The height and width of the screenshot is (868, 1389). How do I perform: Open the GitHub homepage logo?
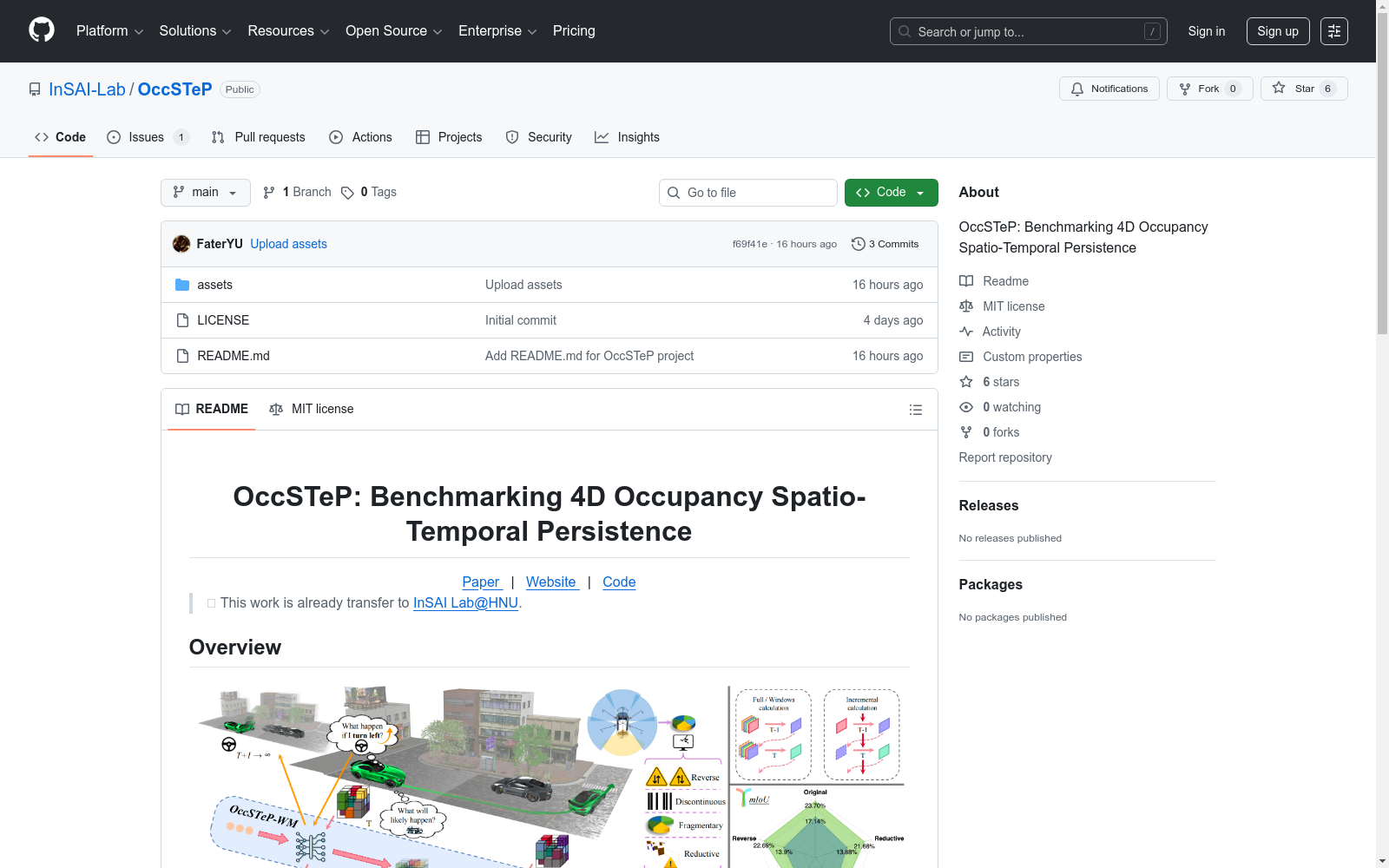pyautogui.click(x=42, y=30)
